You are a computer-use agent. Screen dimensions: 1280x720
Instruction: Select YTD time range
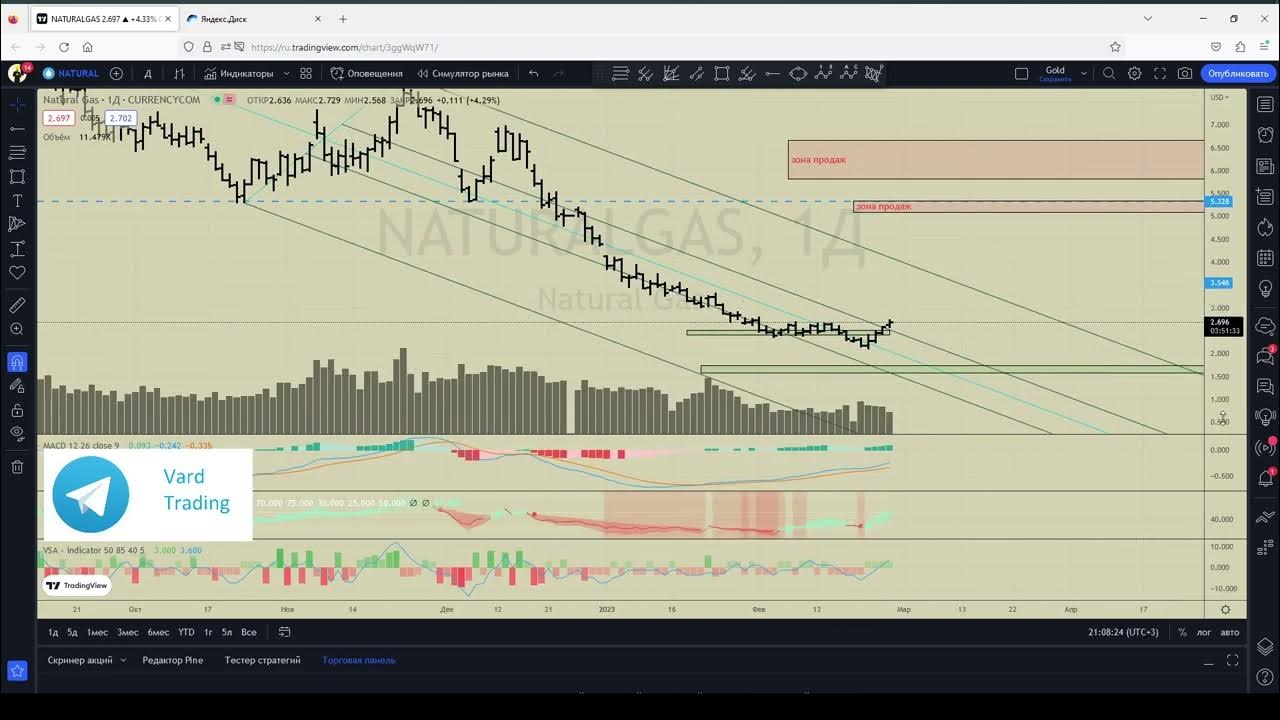[186, 632]
